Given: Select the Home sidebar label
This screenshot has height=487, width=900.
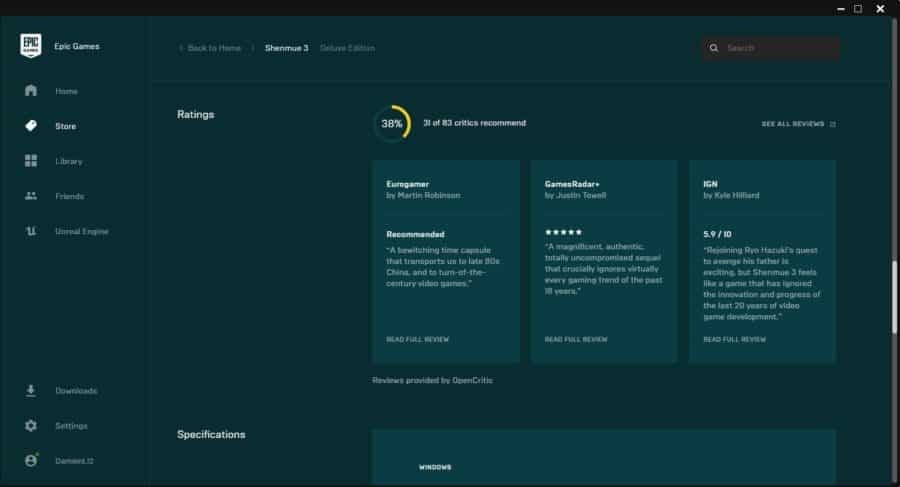Looking at the screenshot, I should [x=67, y=91].
